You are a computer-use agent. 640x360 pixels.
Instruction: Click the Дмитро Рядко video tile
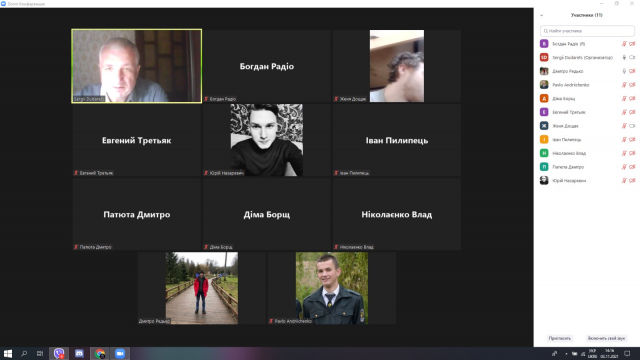pos(202,288)
